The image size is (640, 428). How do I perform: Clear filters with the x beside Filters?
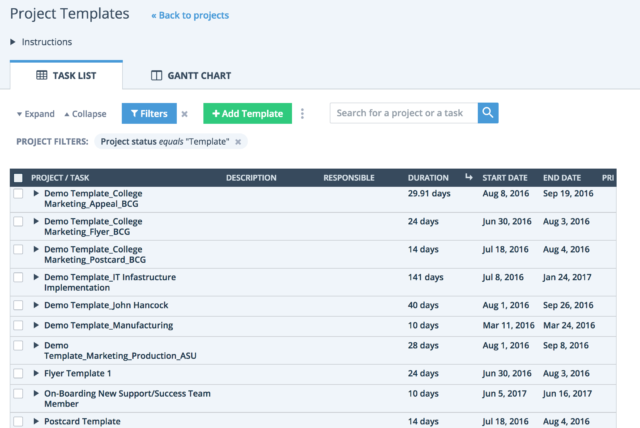pos(184,114)
